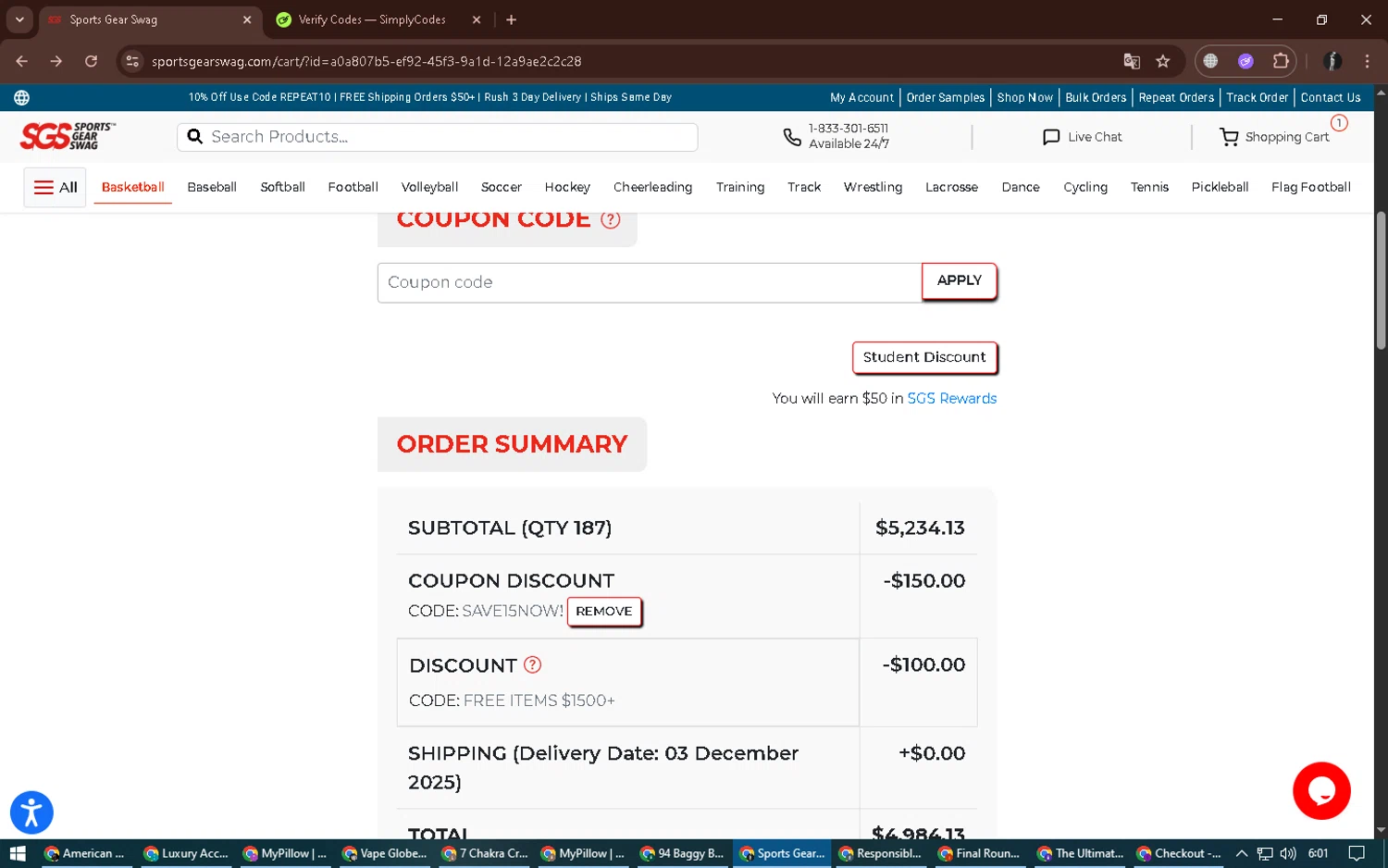Click the globe language icon in top bar
The width and height of the screenshot is (1388, 868).
(x=21, y=97)
